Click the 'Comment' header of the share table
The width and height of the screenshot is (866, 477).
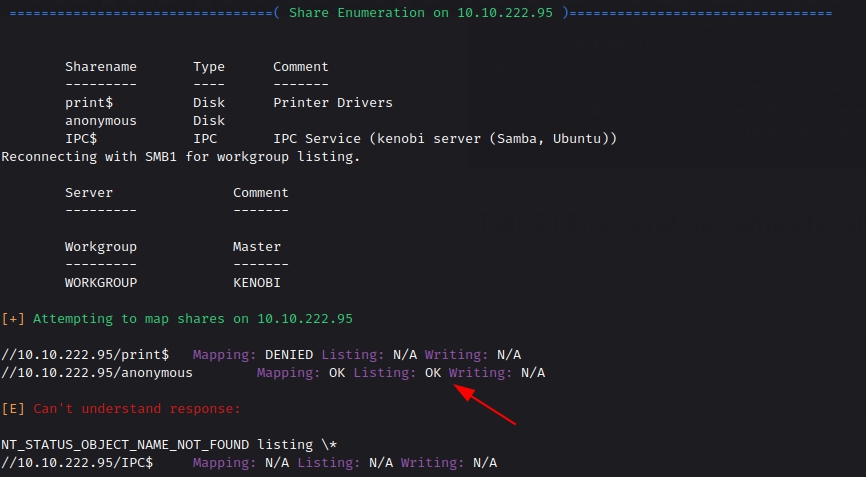click(300, 67)
